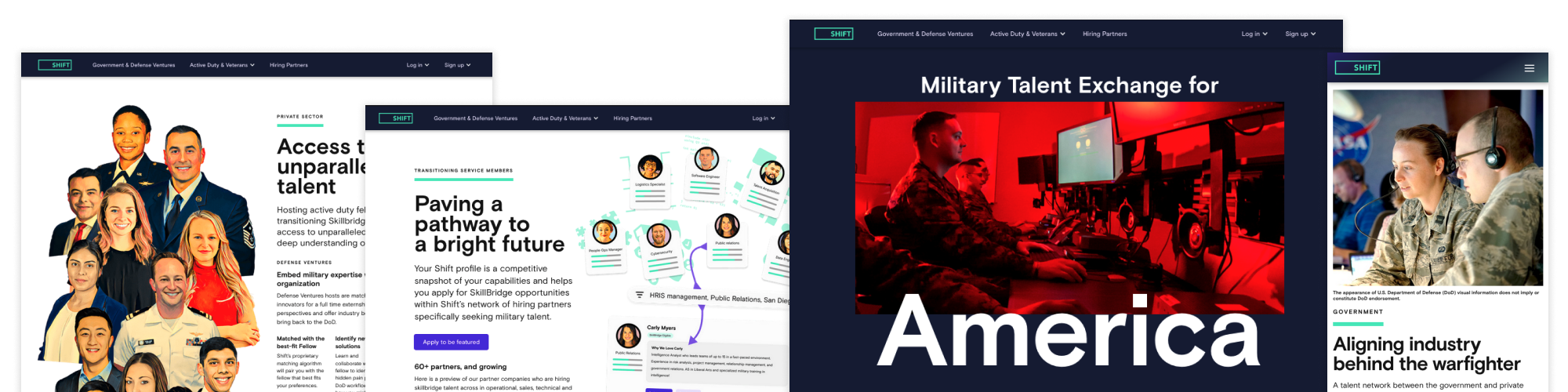Select the People Ops Manager profile avatar
This screenshot has width=1568, height=392.
point(604,232)
